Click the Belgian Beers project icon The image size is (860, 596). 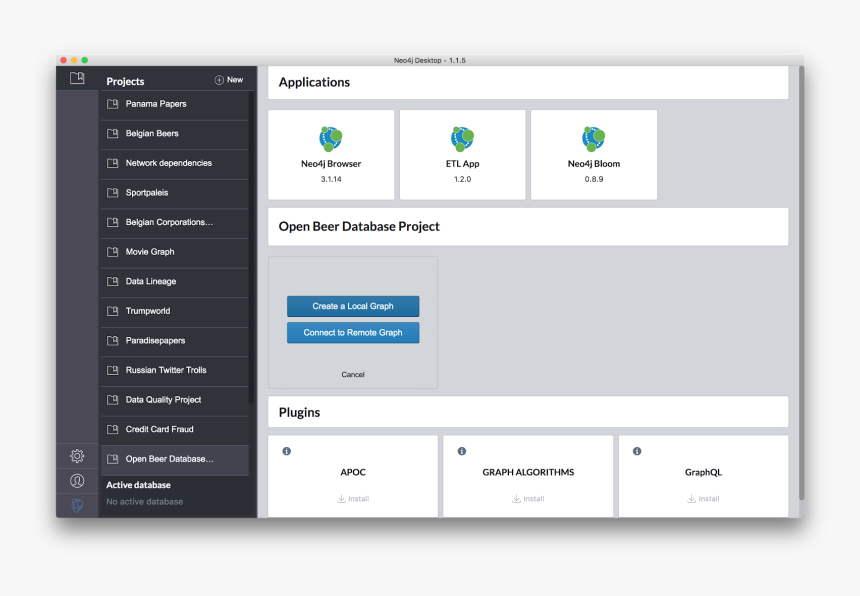click(112, 134)
